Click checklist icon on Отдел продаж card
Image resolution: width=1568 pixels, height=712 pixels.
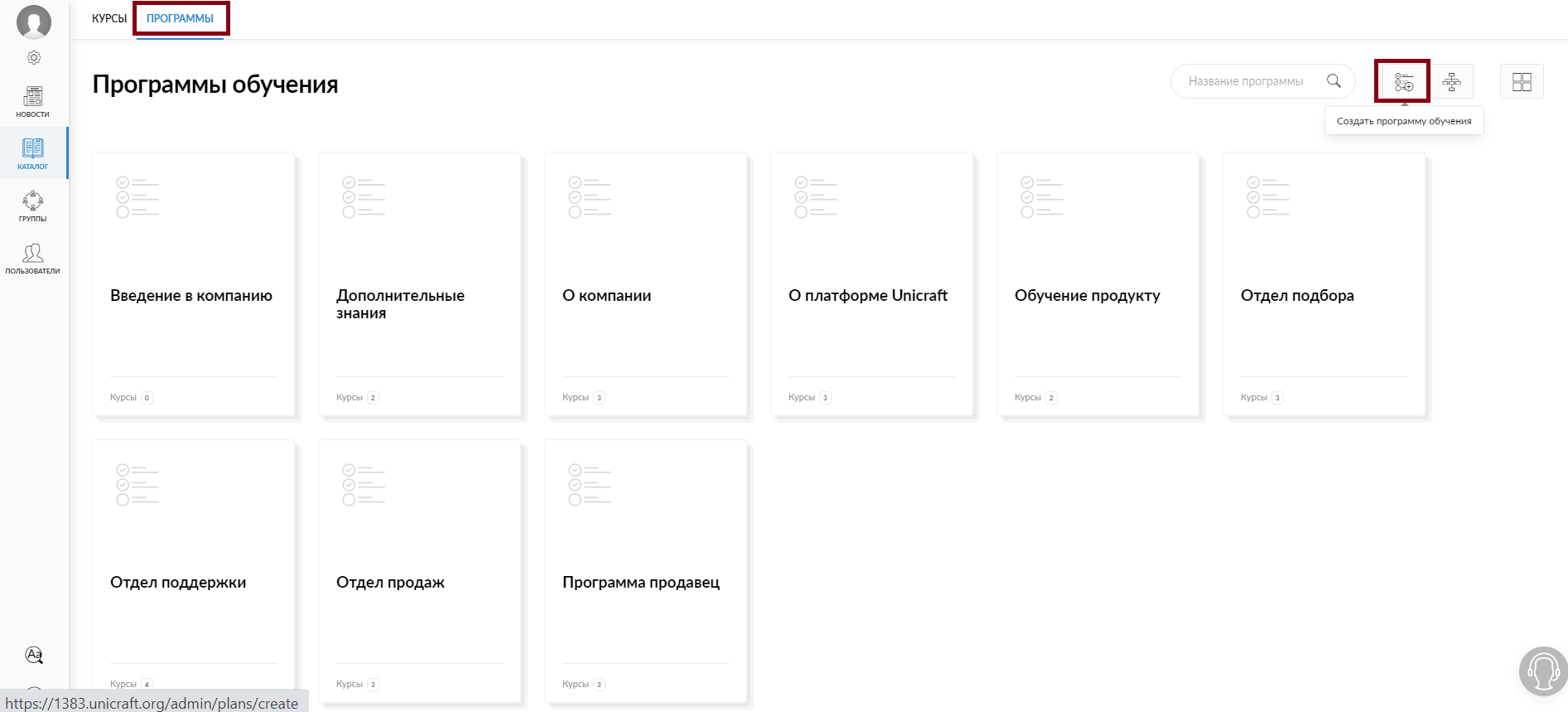click(364, 485)
